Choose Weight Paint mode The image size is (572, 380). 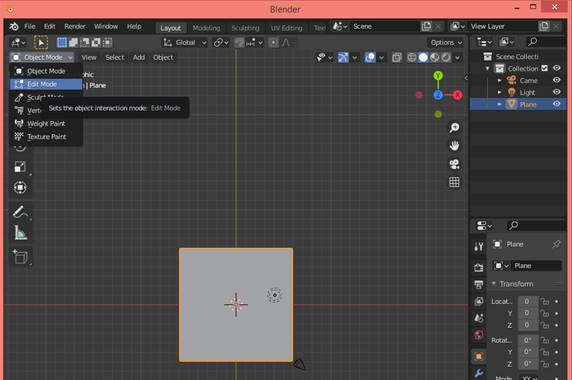(x=46, y=124)
